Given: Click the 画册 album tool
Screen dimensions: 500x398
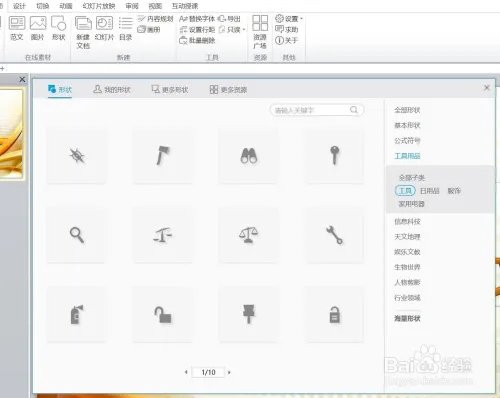Looking at the screenshot, I should [149, 30].
